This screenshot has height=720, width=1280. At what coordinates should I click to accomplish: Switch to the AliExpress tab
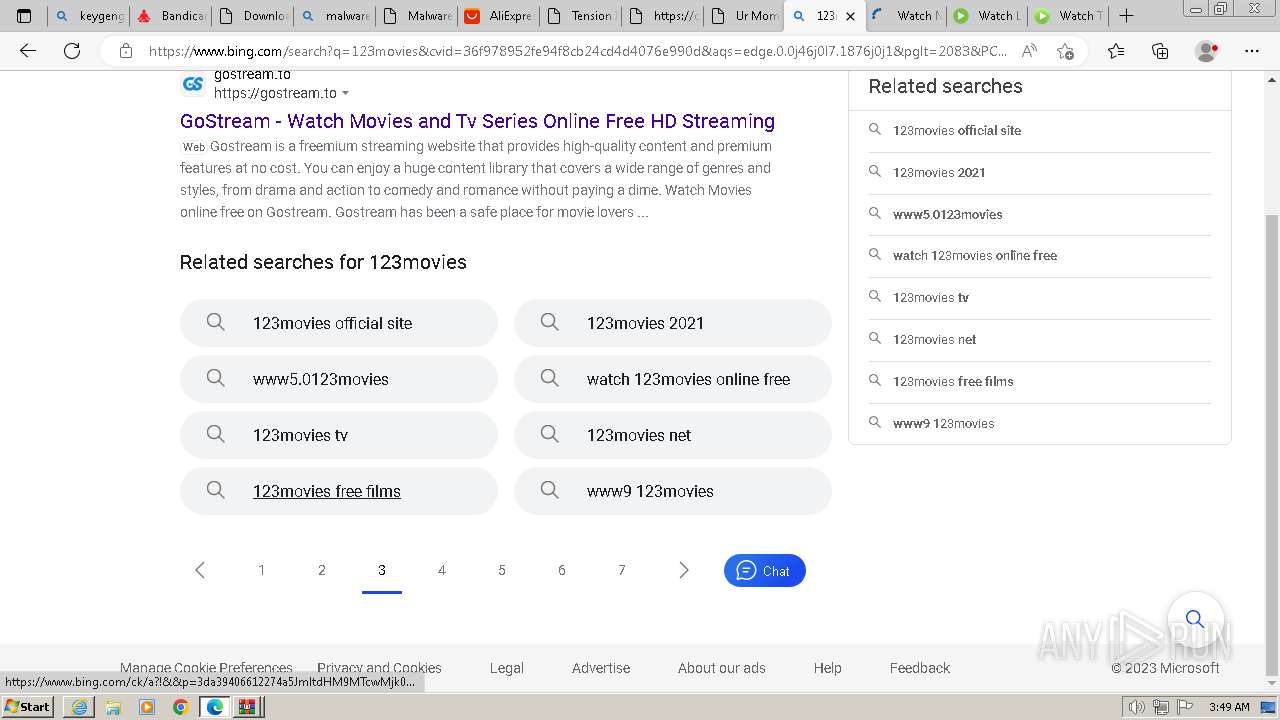[x=498, y=15]
